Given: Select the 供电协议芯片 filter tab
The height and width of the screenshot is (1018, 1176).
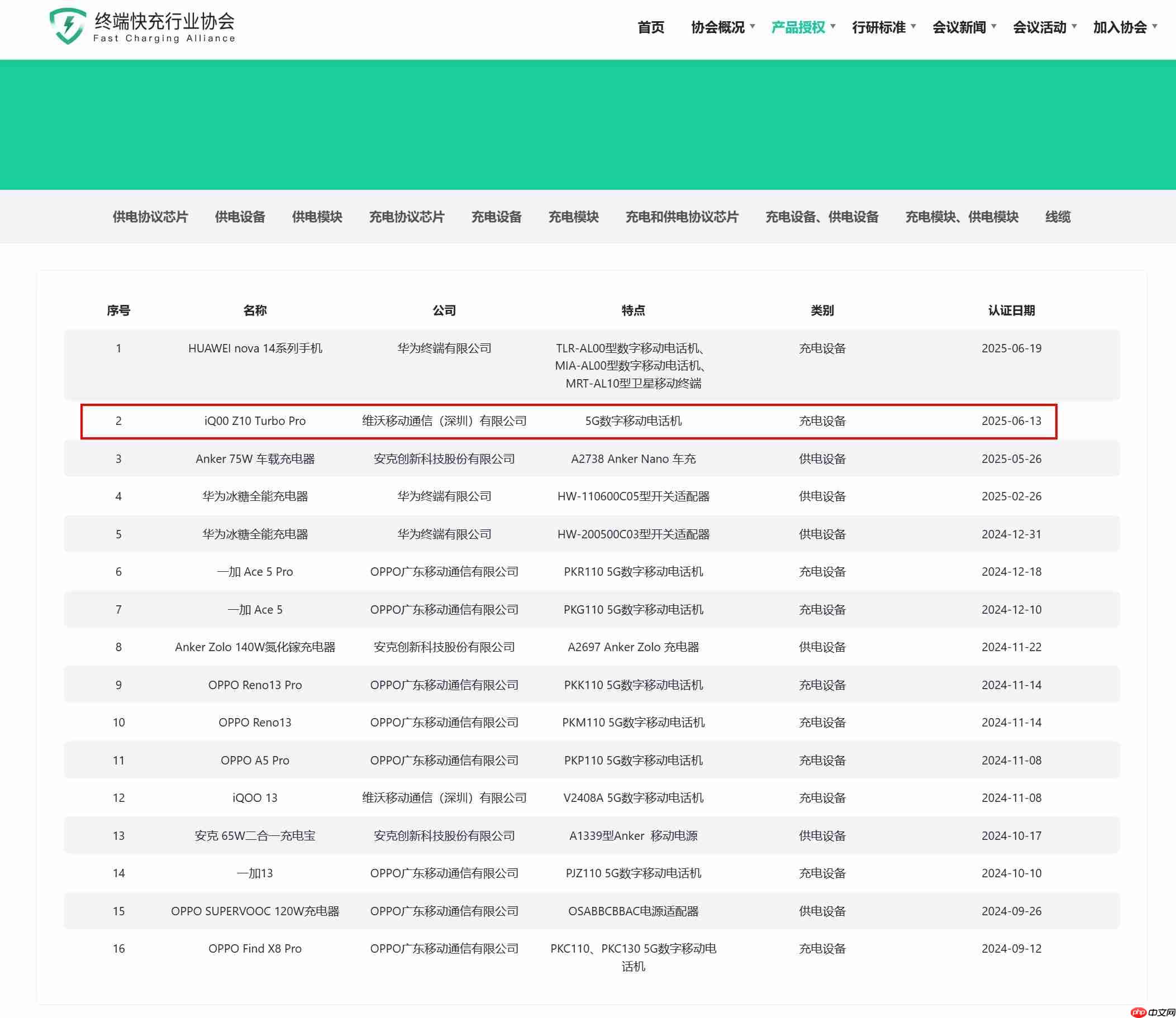Looking at the screenshot, I should click(x=151, y=217).
